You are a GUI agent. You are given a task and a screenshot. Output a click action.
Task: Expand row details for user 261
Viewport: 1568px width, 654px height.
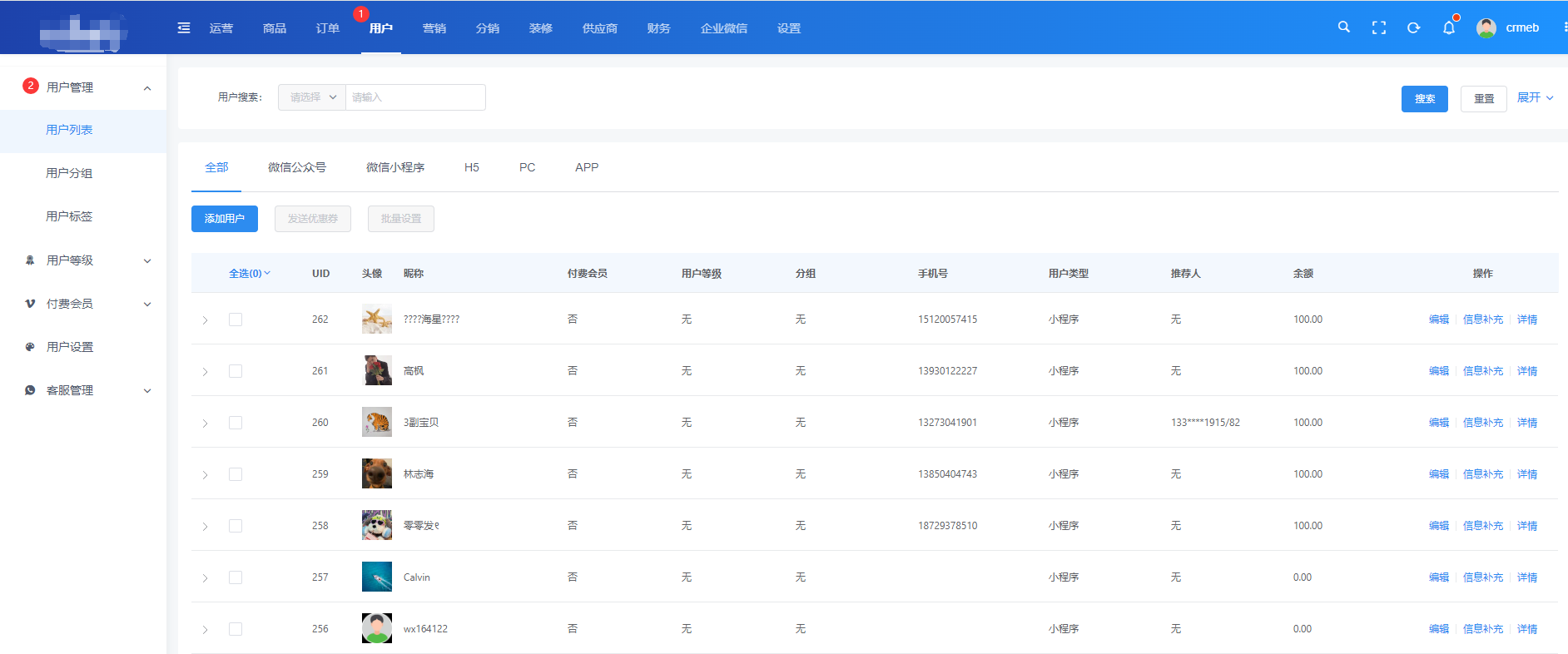(205, 371)
